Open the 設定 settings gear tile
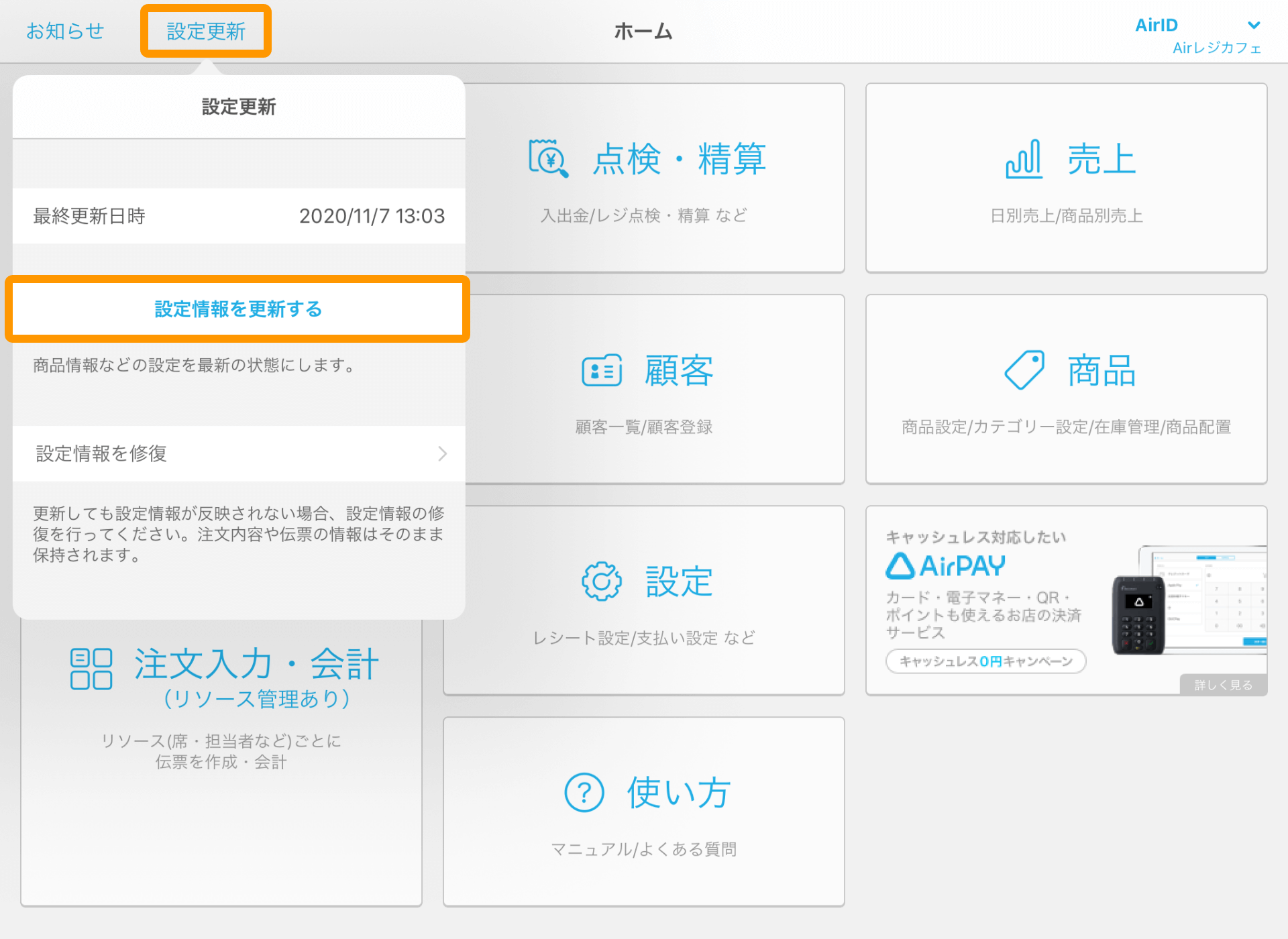This screenshot has height=939, width=1288. coord(643,600)
